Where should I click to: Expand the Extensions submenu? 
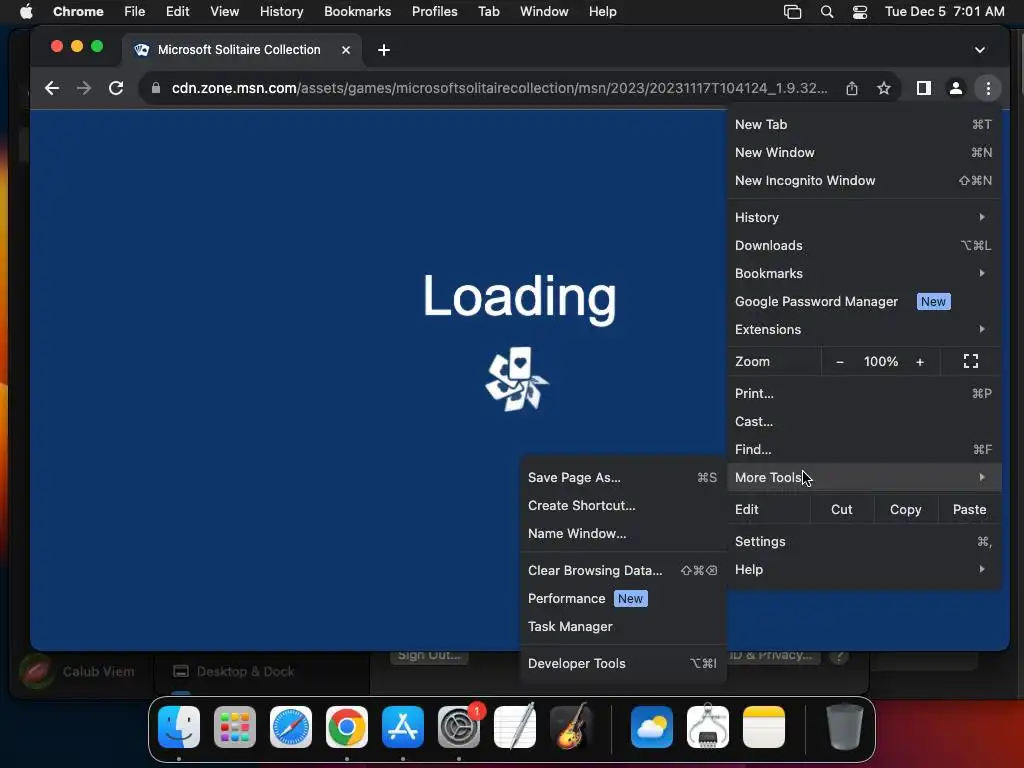click(x=863, y=330)
